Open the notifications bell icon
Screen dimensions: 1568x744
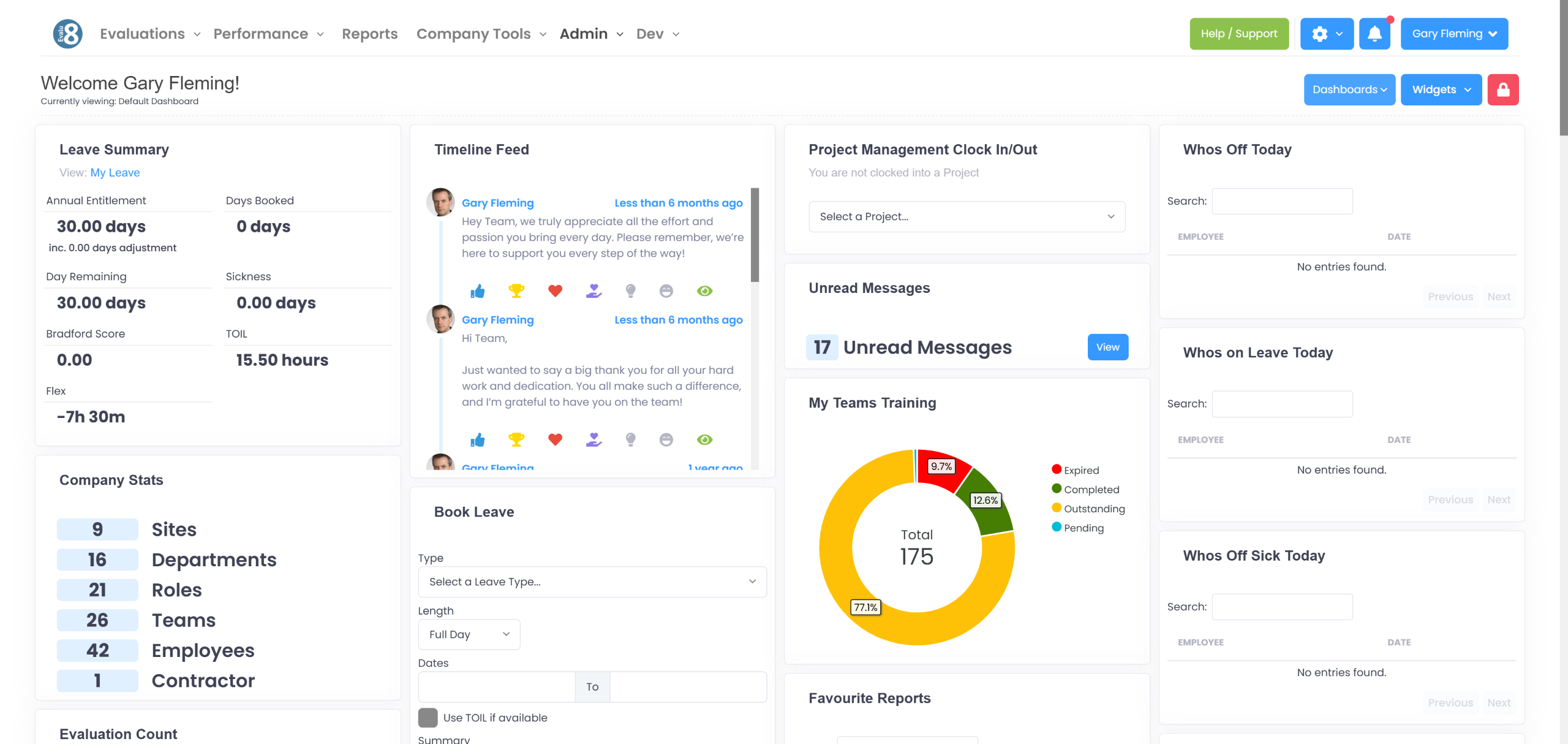(x=1374, y=34)
